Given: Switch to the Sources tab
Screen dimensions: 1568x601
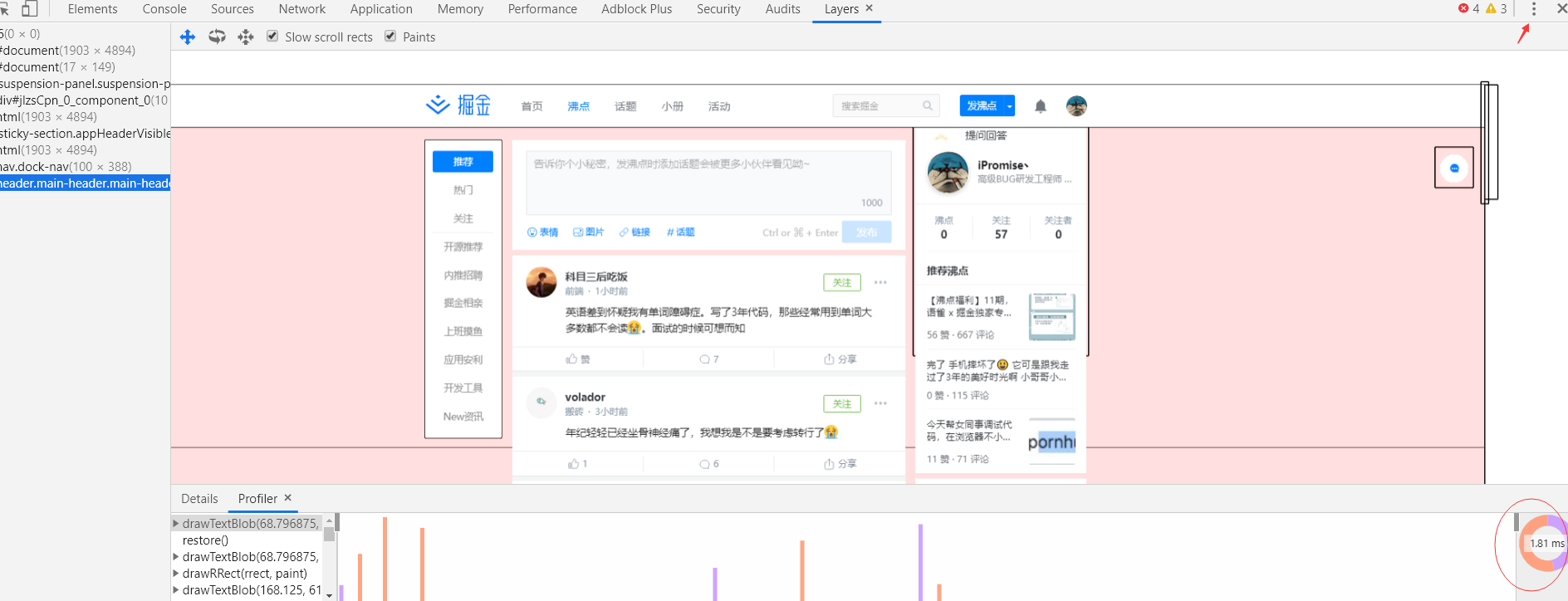Looking at the screenshot, I should (x=233, y=8).
